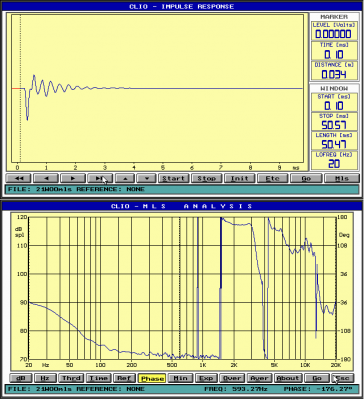
Task: Click the Aver averaging button
Action: (x=260, y=378)
